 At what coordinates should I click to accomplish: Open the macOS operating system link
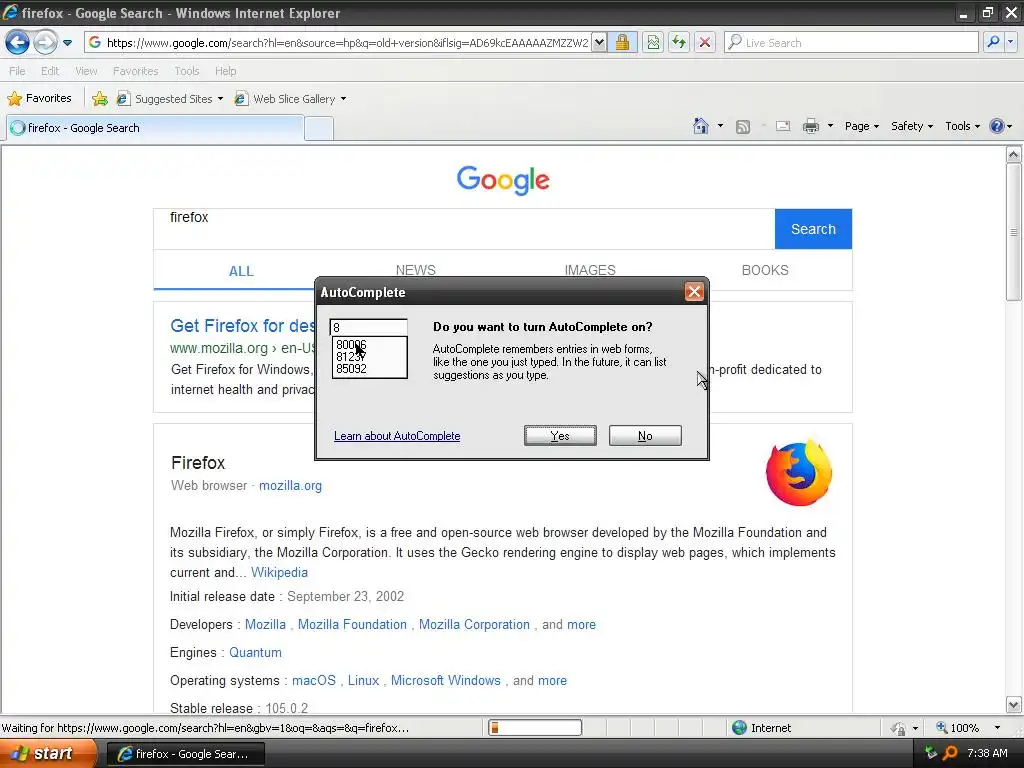coord(313,680)
